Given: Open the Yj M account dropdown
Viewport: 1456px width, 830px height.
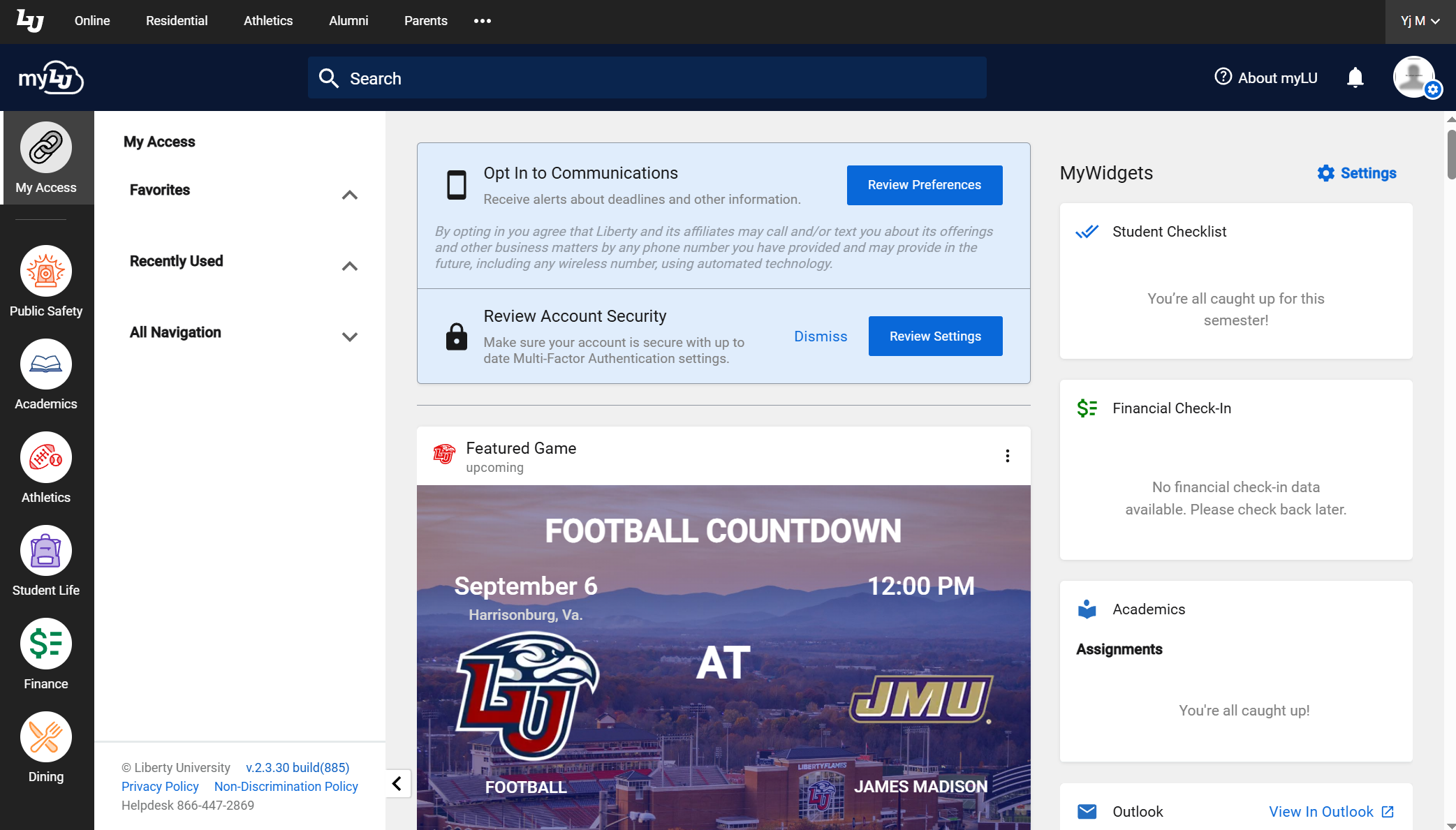Looking at the screenshot, I should click(x=1420, y=21).
